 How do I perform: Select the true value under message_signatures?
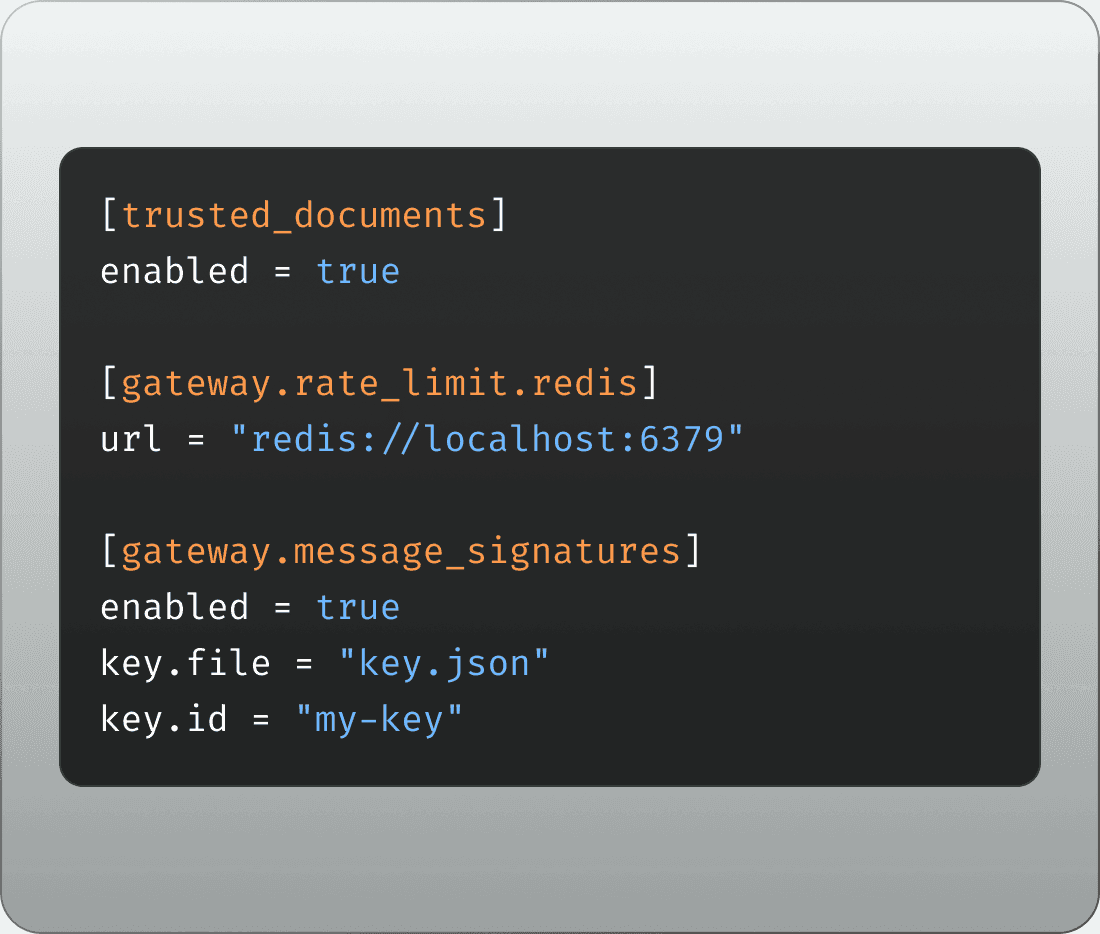coord(358,607)
